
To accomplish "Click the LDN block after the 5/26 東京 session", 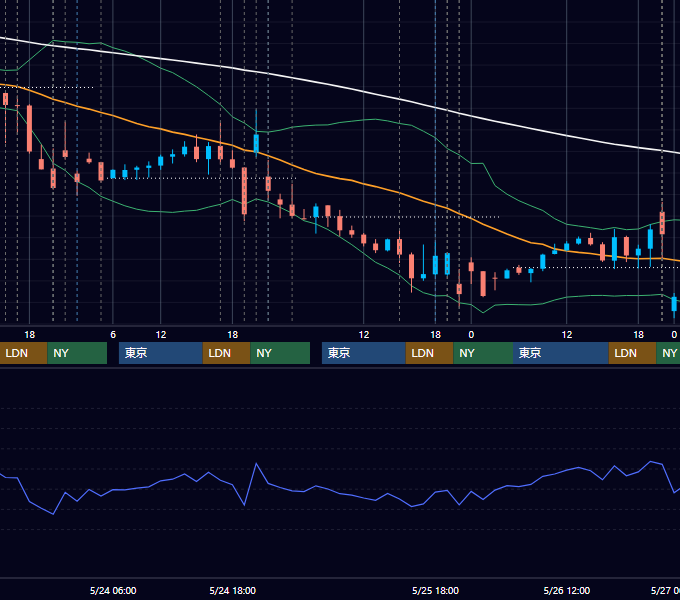I will point(632,353).
